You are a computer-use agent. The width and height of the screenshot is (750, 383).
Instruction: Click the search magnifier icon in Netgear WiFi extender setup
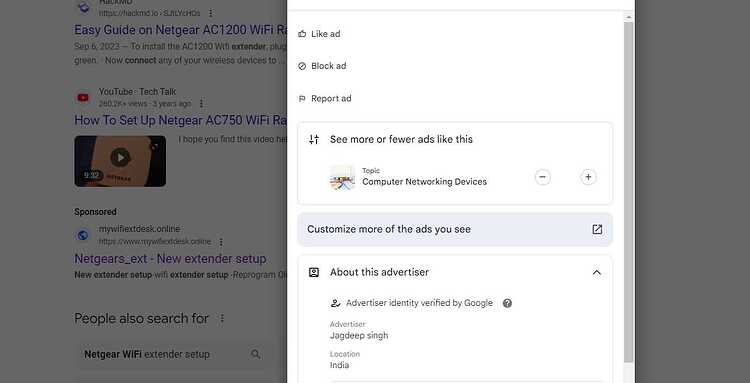[256, 354]
